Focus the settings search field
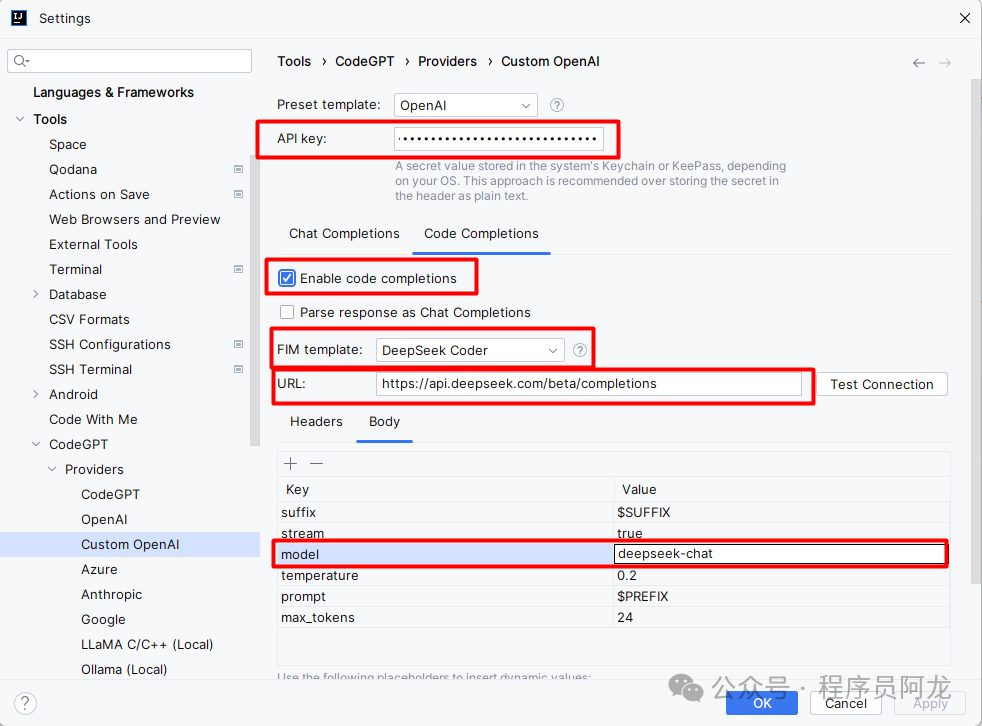 pyautogui.click(x=130, y=61)
